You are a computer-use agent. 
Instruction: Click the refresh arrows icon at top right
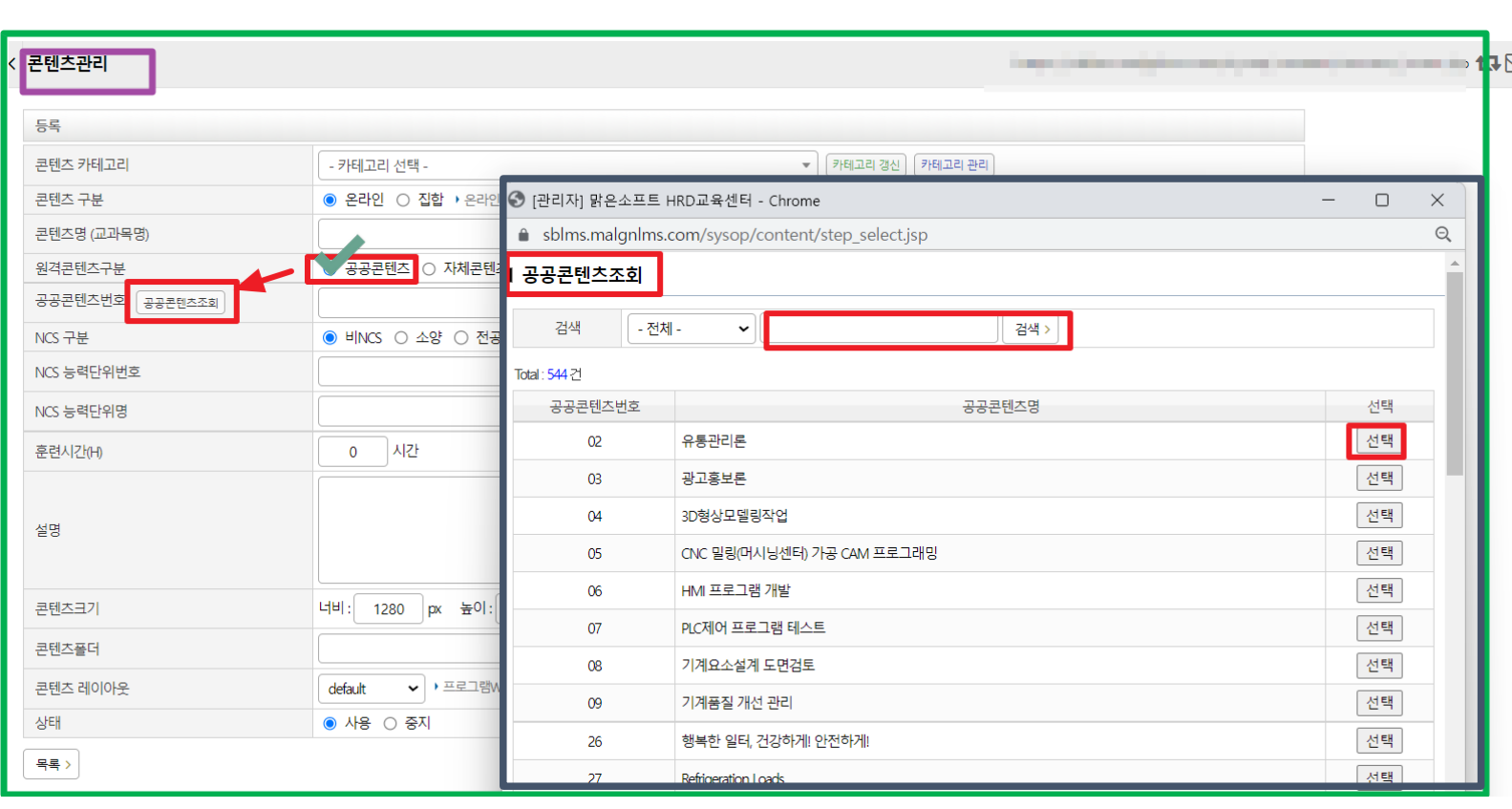click(1487, 63)
